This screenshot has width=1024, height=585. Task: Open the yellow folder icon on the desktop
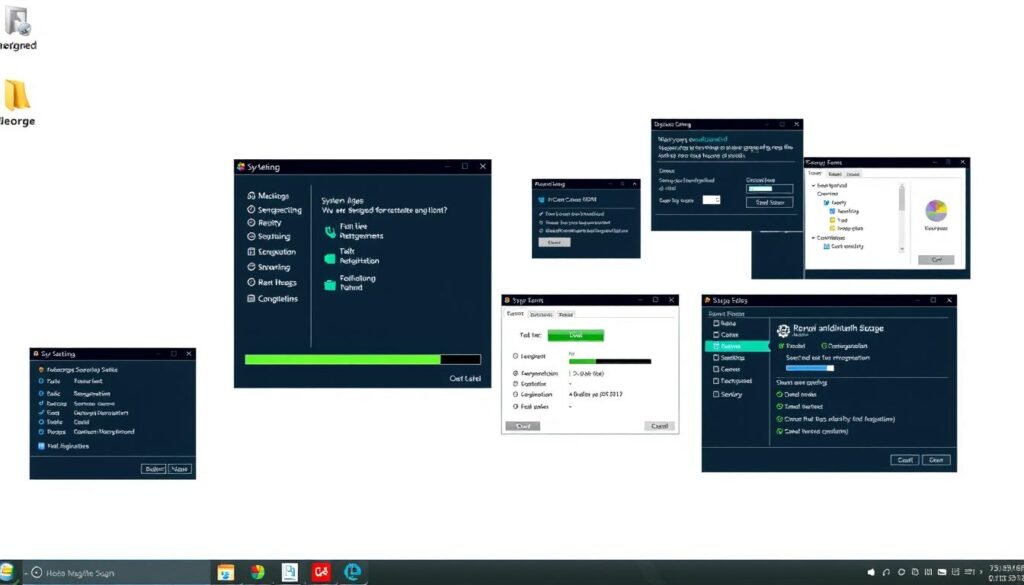coord(17,95)
